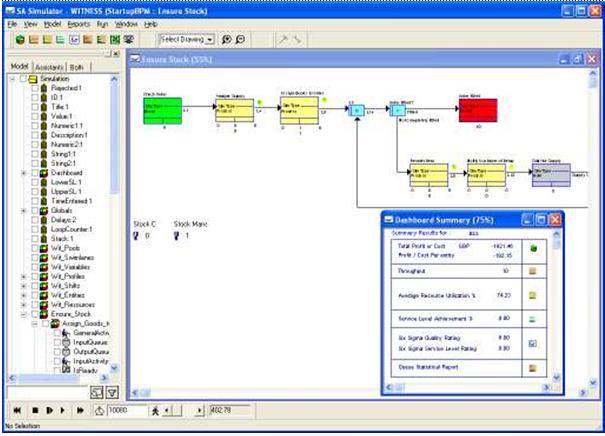Collapse the Ensure_Stock tree node
This screenshot has height=436, width=605.
pos(24,314)
